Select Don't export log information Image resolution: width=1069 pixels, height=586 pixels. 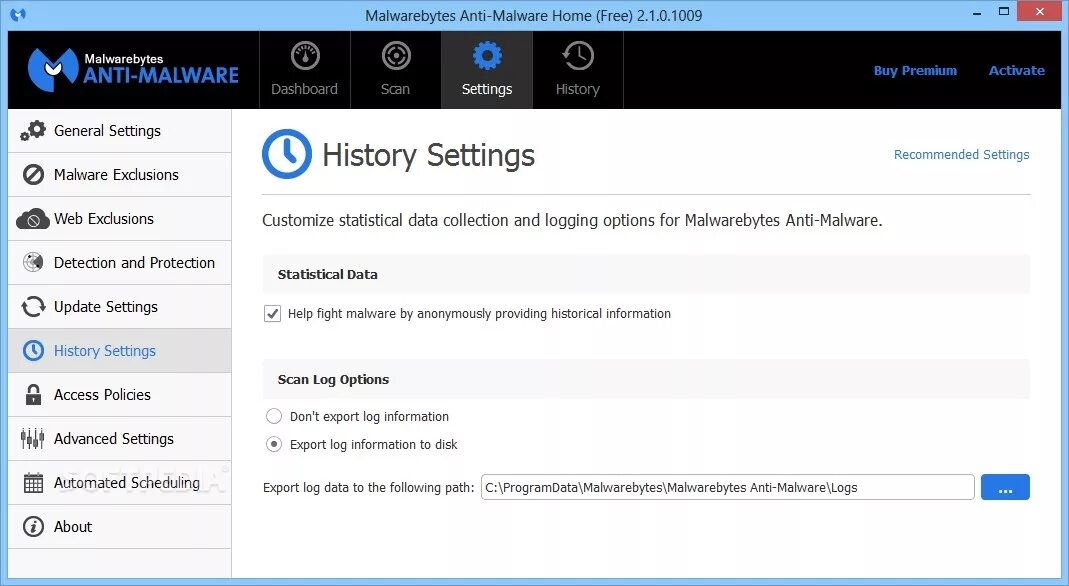[274, 416]
